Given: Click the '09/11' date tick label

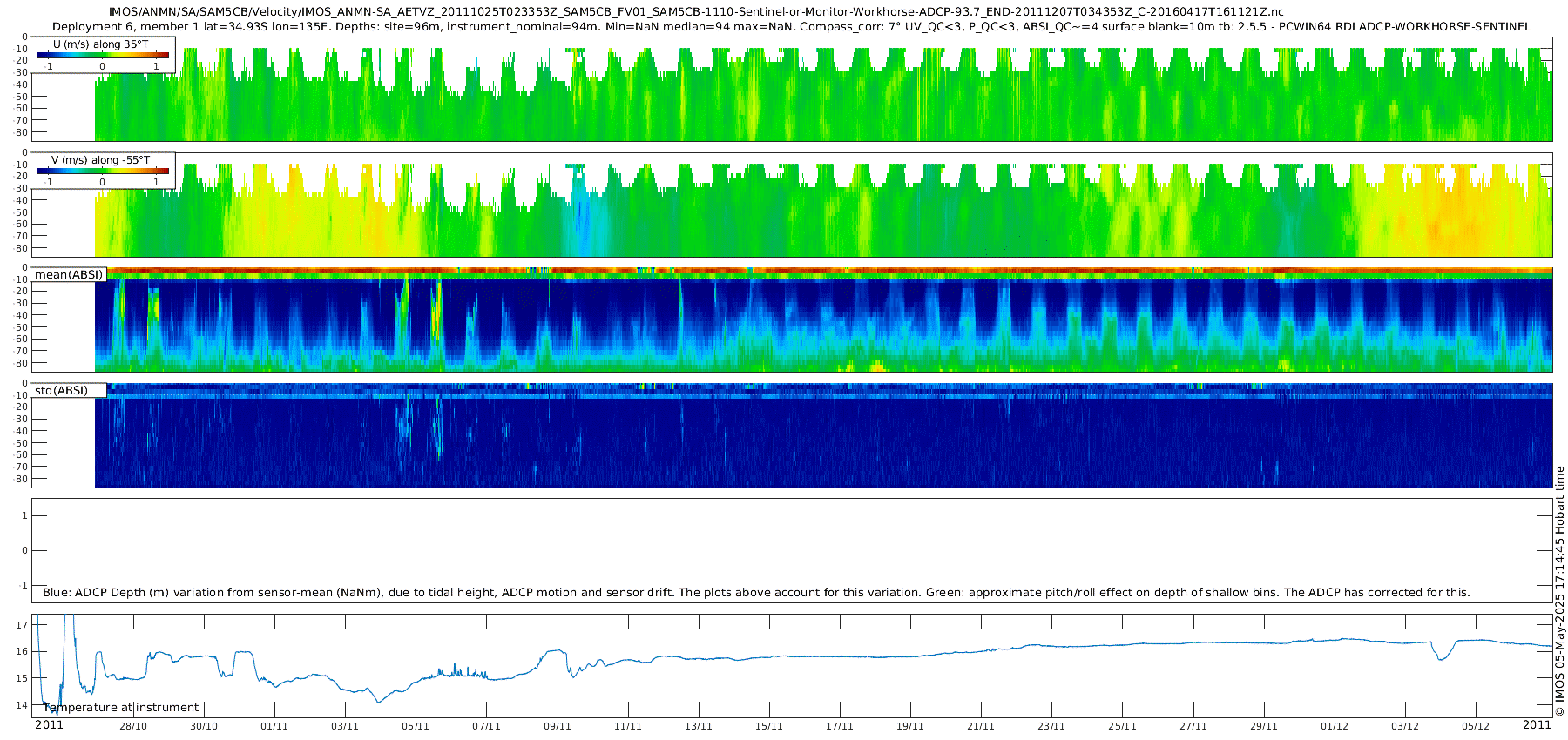Looking at the screenshot, I should [x=558, y=726].
